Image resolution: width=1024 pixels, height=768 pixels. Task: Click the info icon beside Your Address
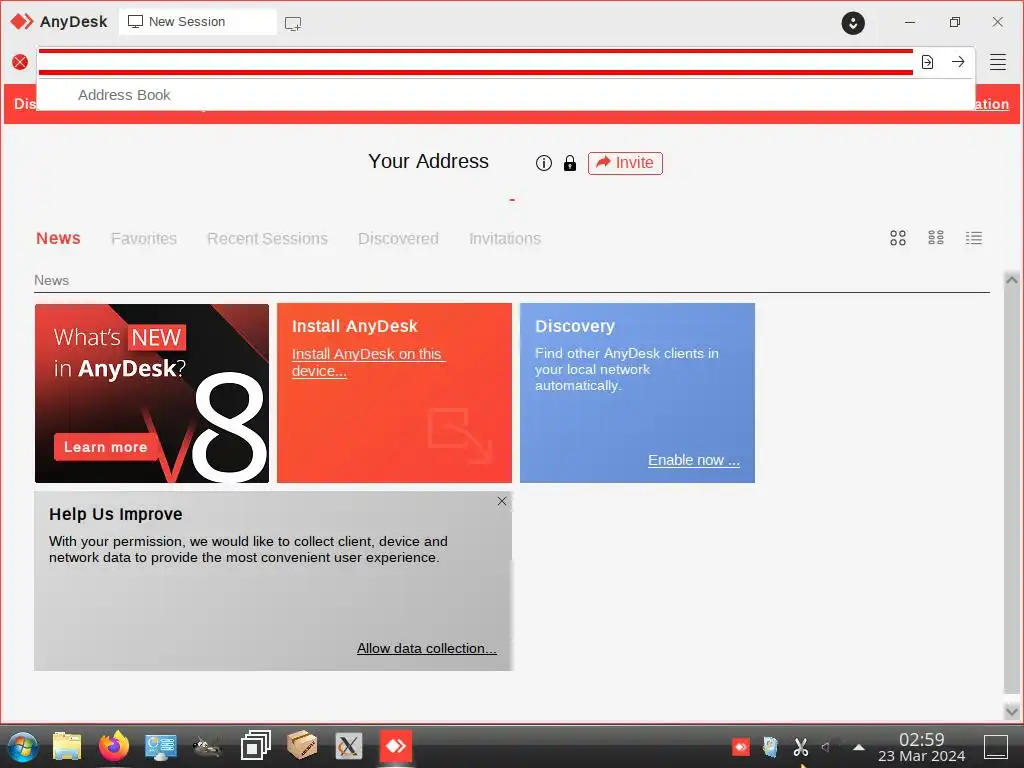[x=543, y=163]
